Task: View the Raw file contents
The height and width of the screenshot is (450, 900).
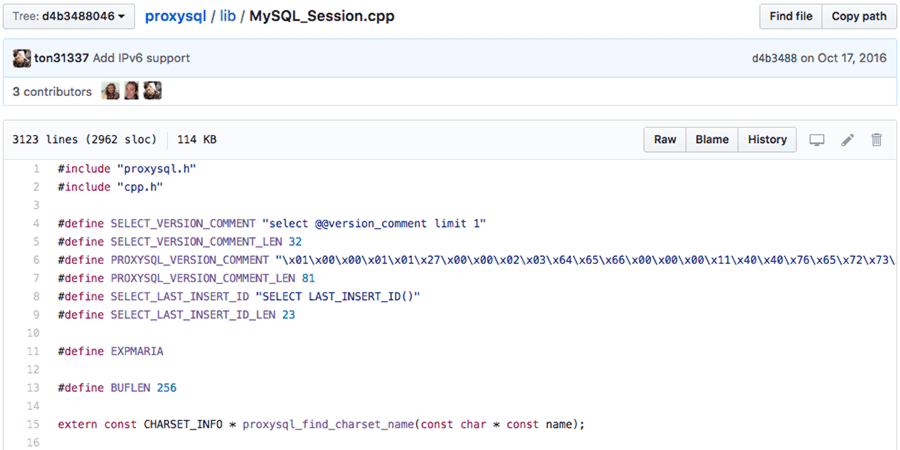Action: (665, 140)
